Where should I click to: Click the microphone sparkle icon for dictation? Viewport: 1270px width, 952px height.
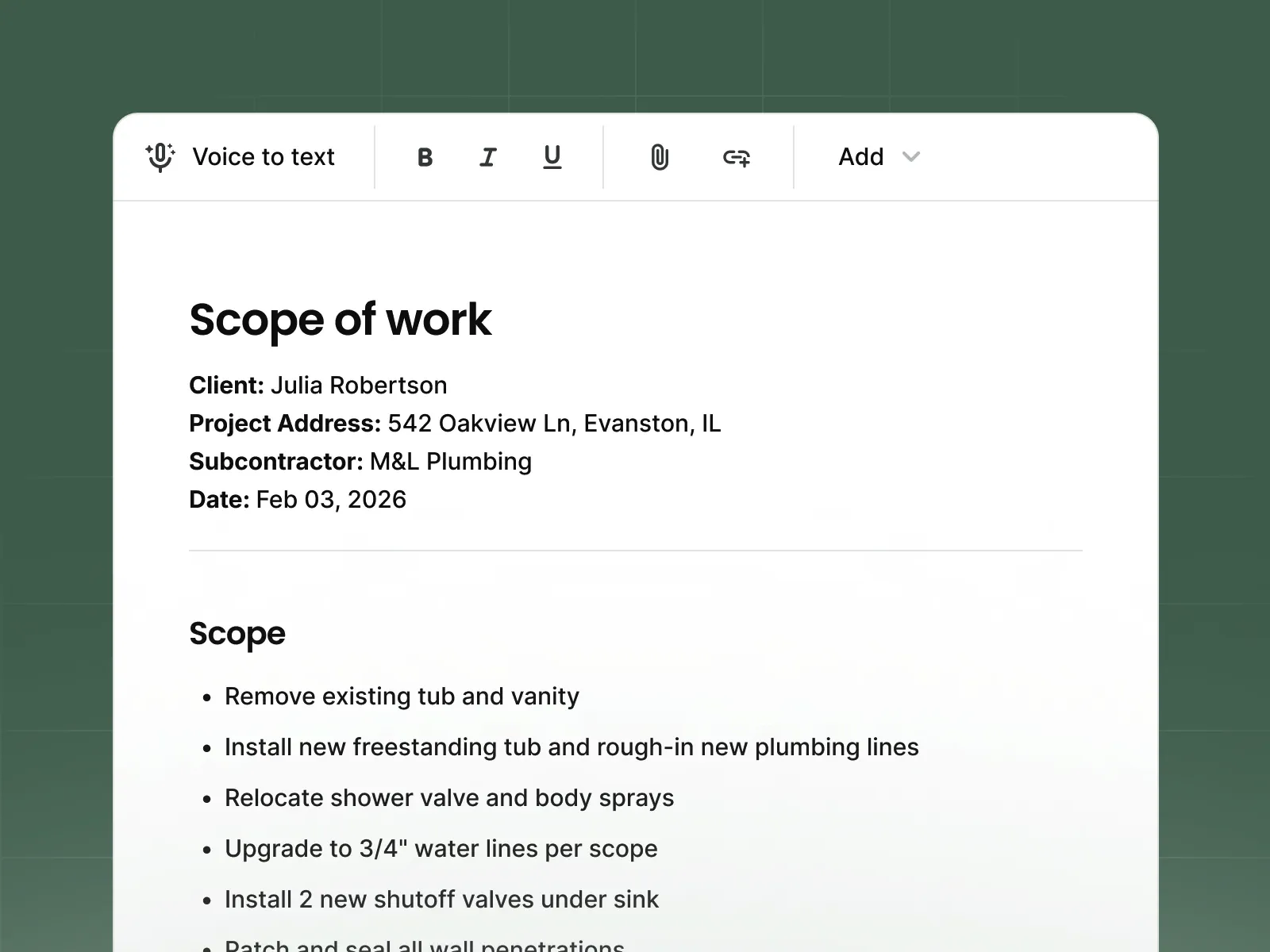pyautogui.click(x=159, y=157)
